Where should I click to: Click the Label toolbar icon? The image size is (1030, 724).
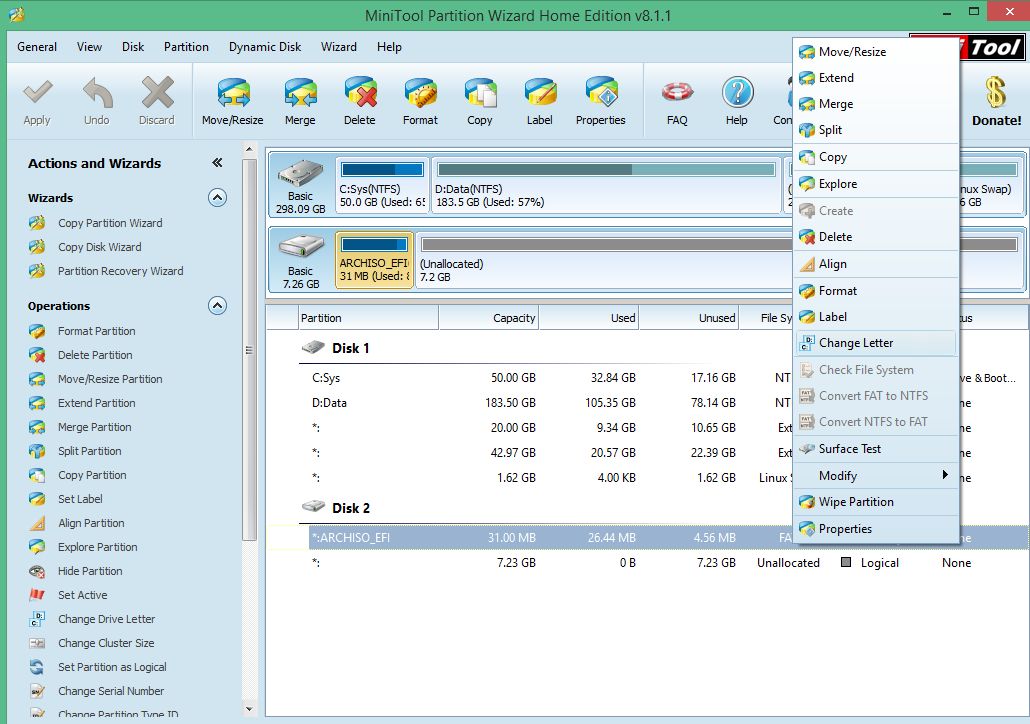(540, 101)
